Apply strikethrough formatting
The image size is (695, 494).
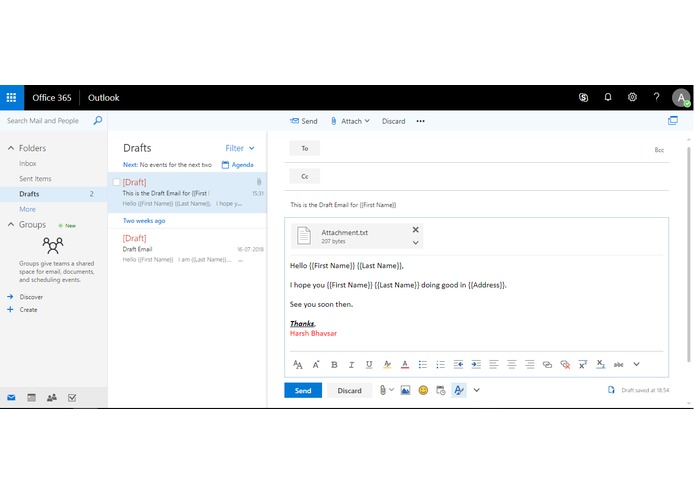point(618,364)
